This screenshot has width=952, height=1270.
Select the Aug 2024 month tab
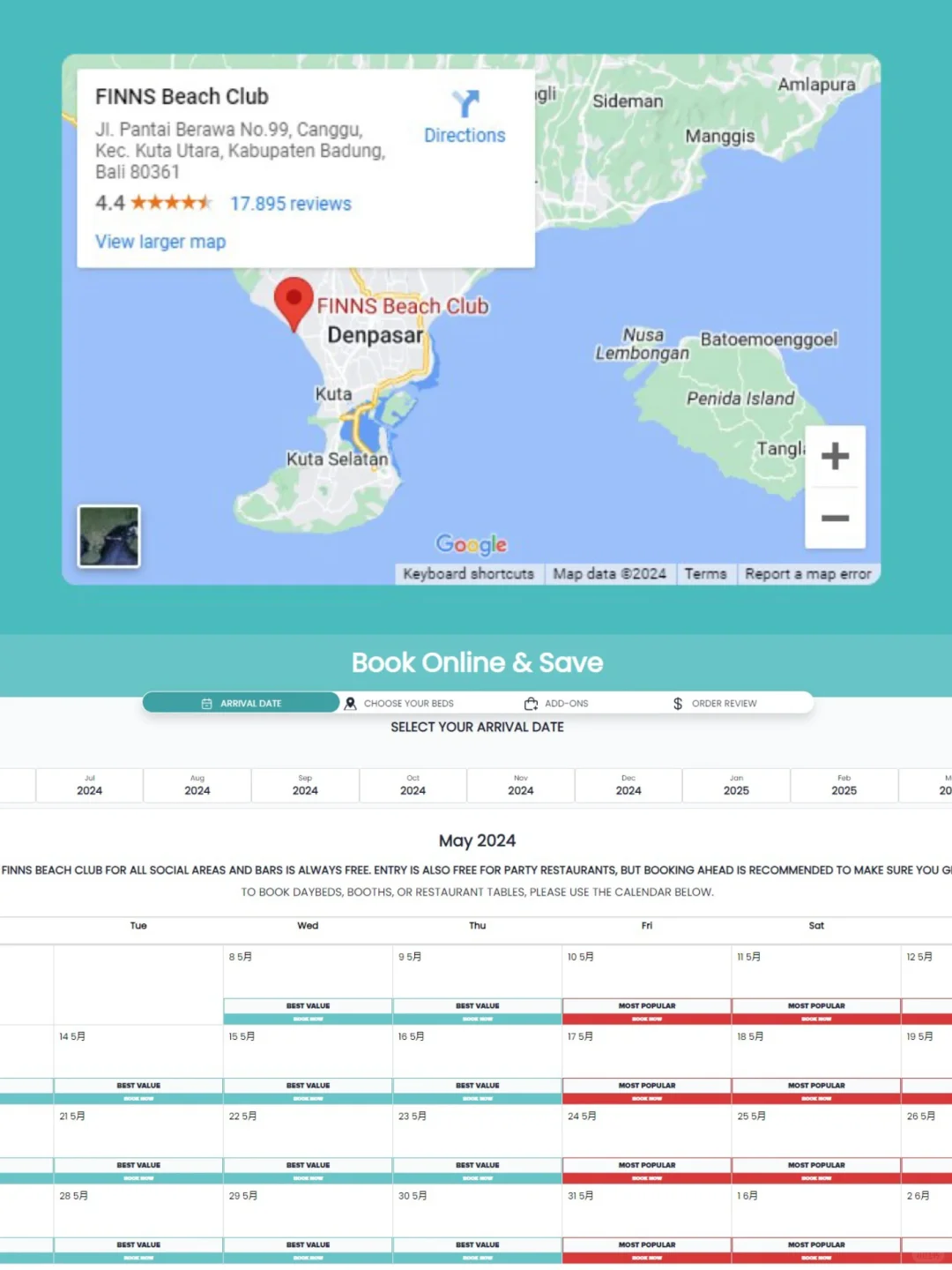197,785
